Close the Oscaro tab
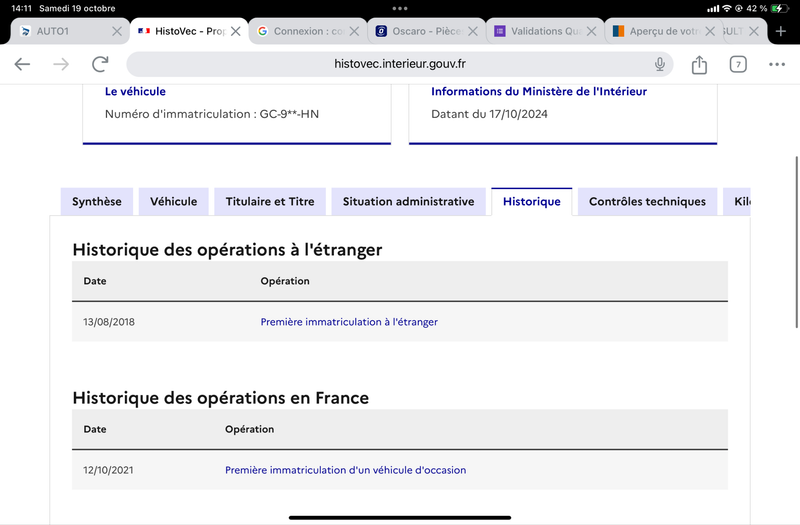Viewport: 800px width, 525px height. [473, 31]
